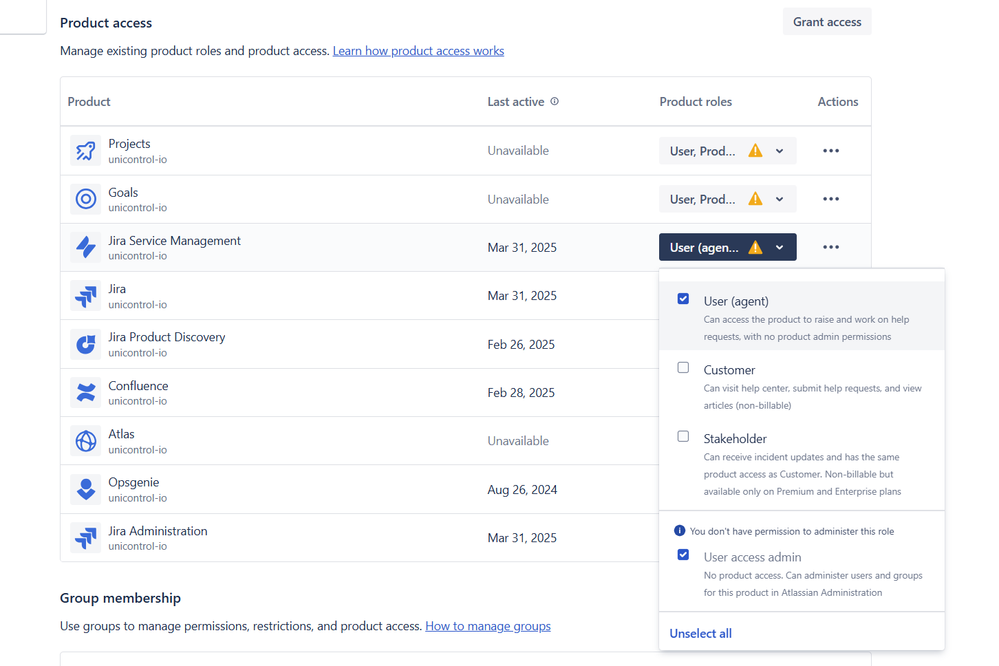Screen dimensions: 999x666
Task: Click the Confluence product icon
Action: tap(85, 393)
